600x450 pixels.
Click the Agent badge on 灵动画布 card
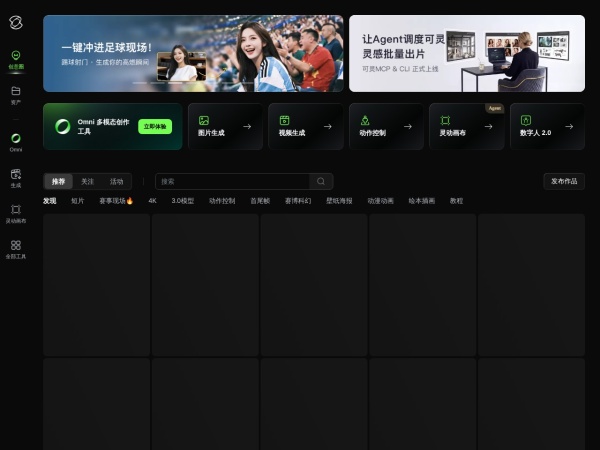(495, 108)
